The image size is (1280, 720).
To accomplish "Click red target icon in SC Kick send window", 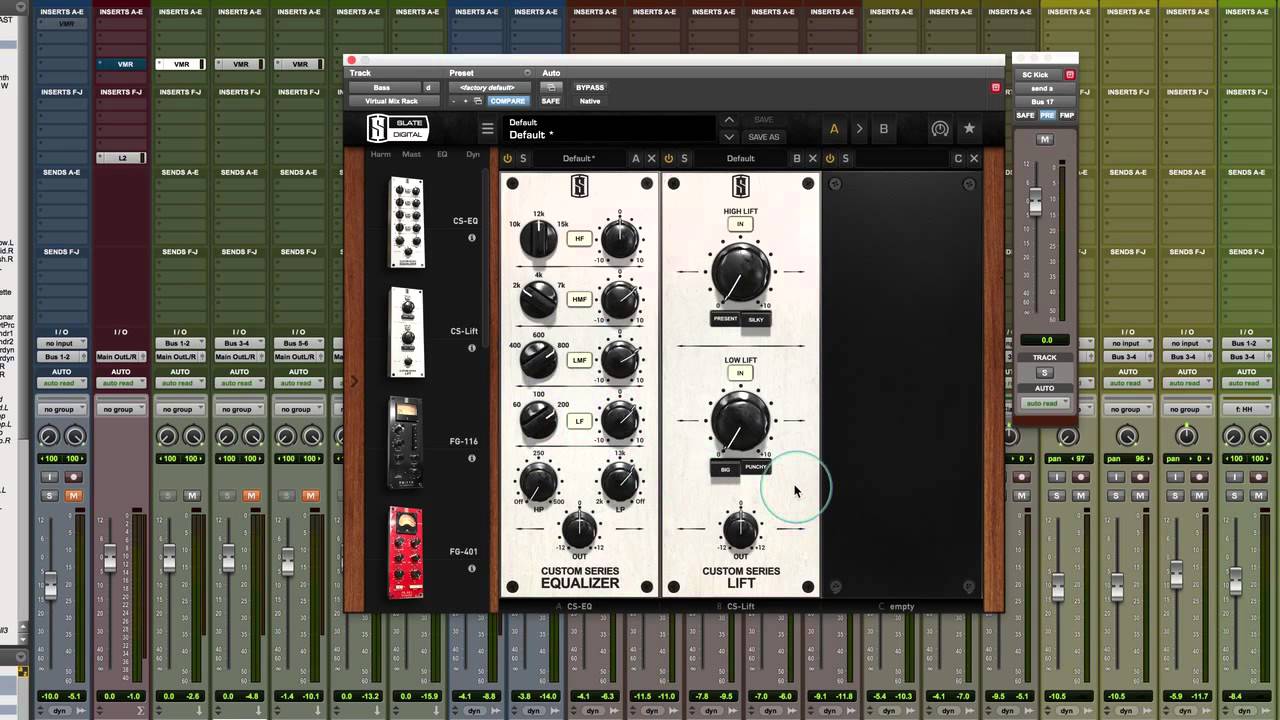I will coord(1070,75).
